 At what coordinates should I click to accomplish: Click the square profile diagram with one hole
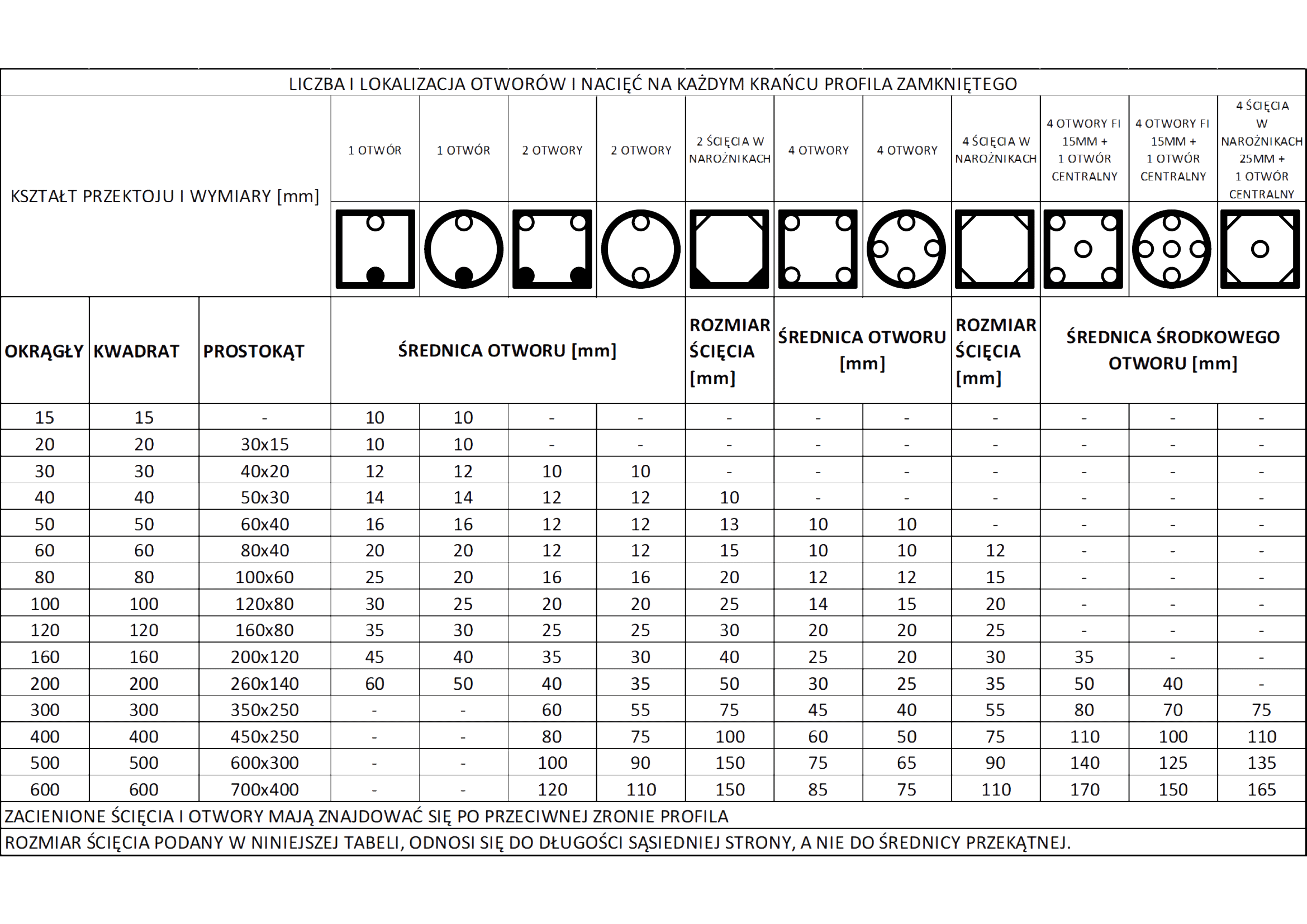click(x=375, y=249)
